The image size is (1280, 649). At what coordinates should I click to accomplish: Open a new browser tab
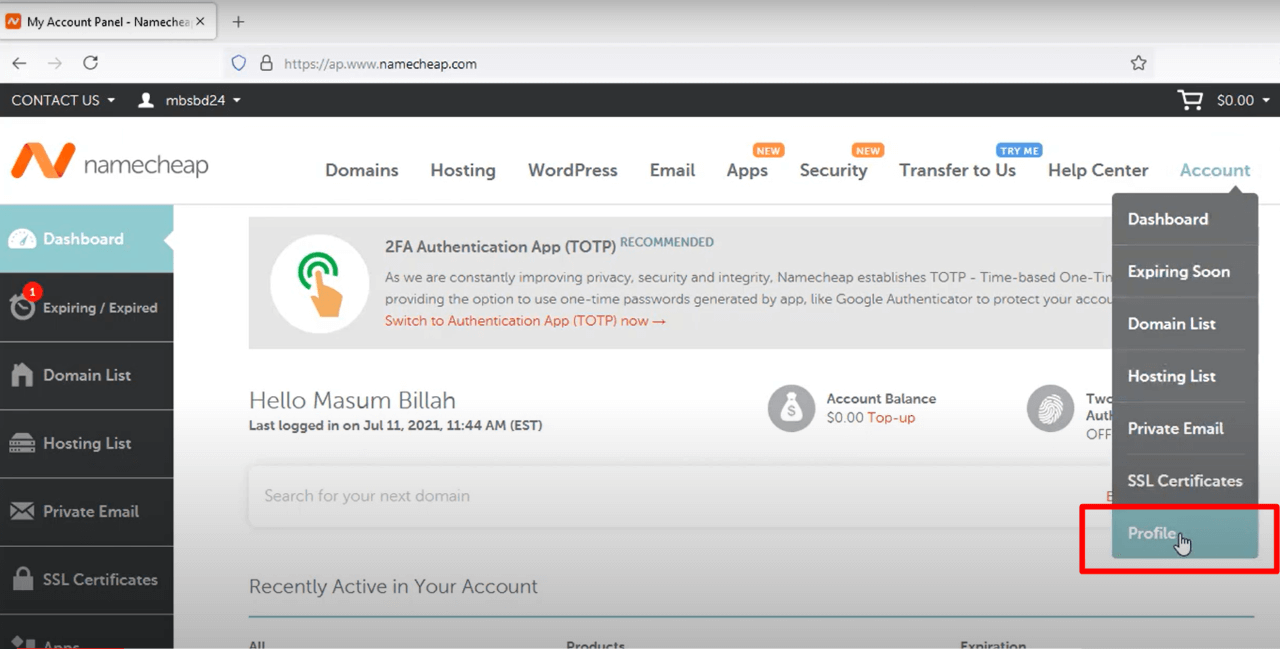click(x=238, y=21)
